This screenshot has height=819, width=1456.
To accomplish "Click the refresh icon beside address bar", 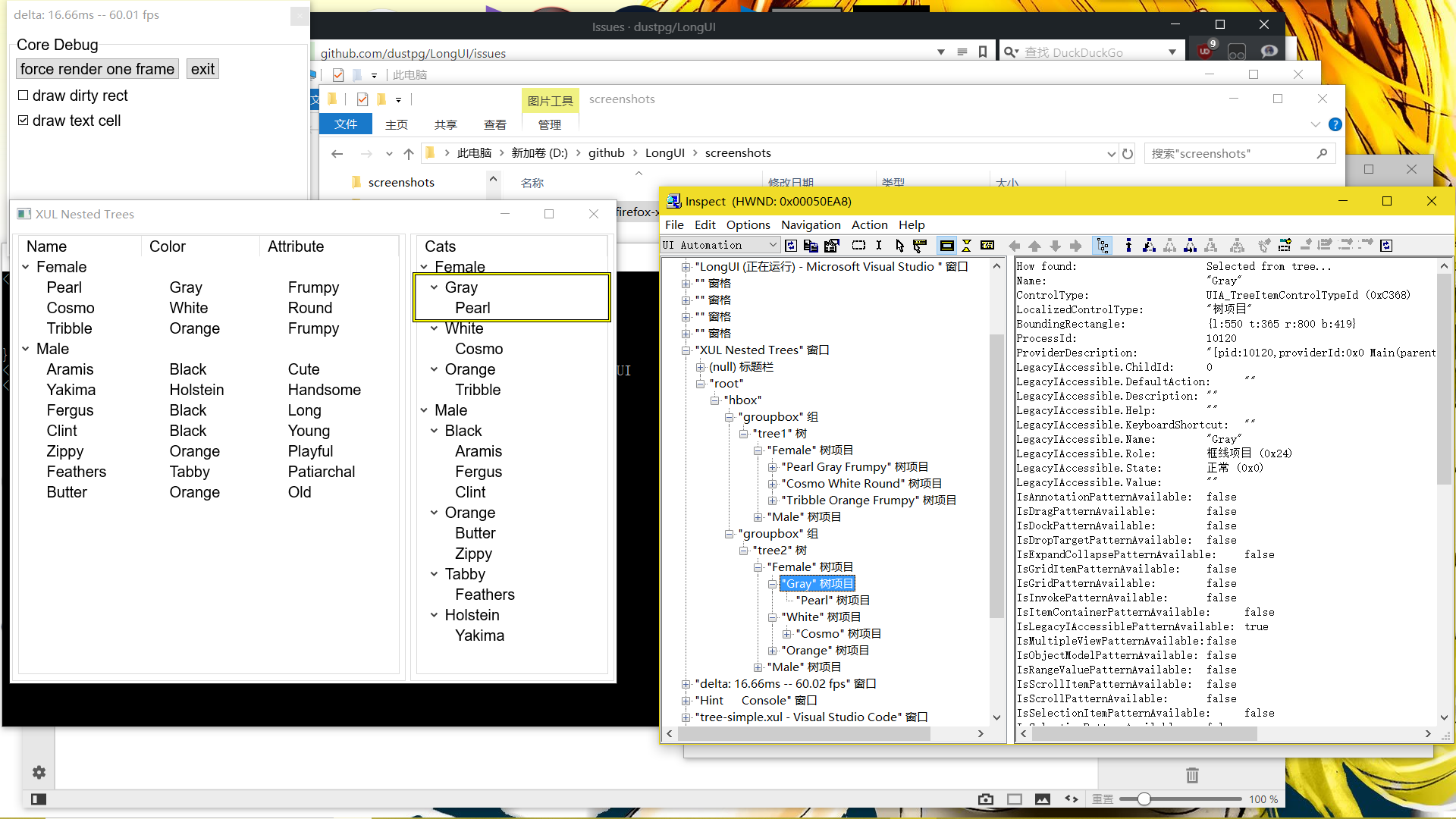I will 1128,153.
